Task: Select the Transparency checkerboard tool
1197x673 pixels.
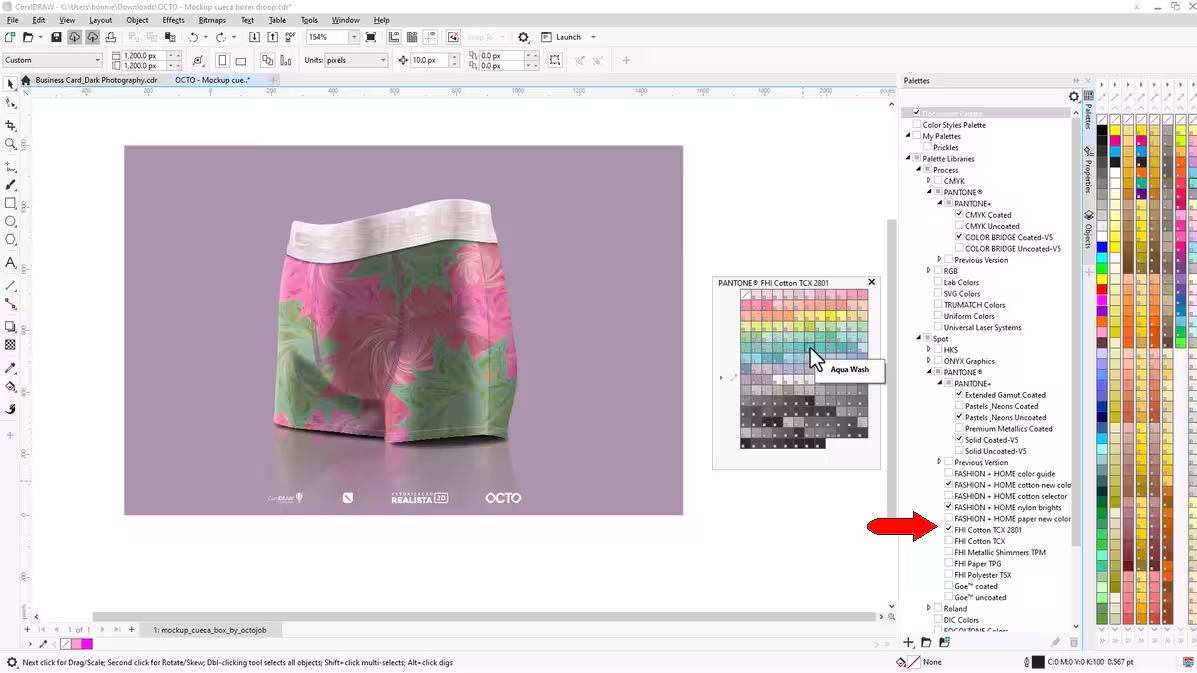Action: click(x=11, y=345)
